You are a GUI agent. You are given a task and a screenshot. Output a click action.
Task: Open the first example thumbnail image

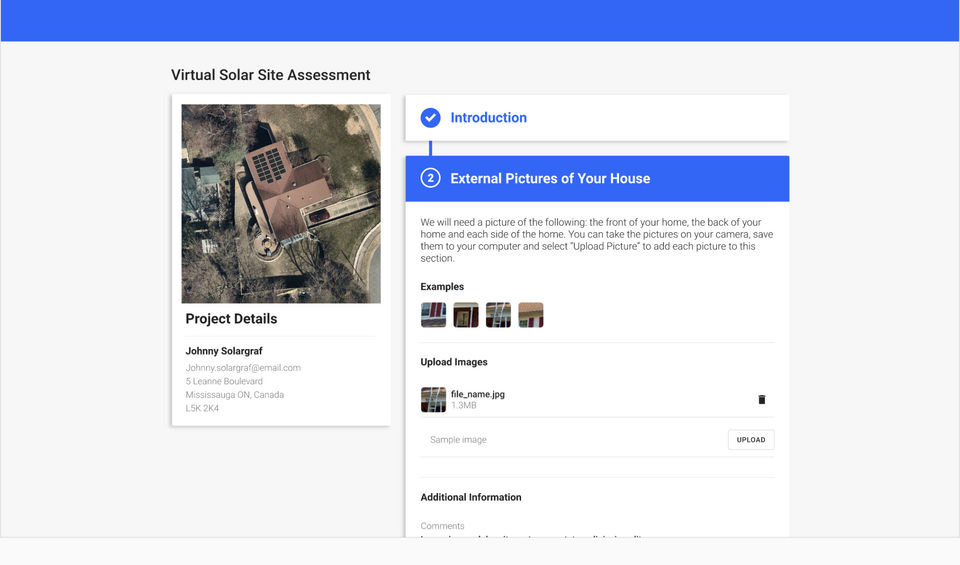tap(433, 315)
